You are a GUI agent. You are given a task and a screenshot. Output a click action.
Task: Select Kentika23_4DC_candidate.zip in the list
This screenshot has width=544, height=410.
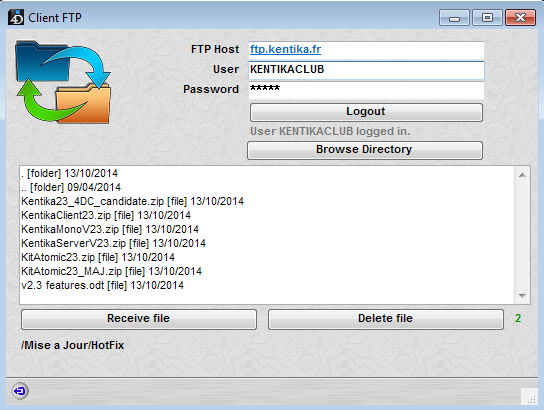pyautogui.click(x=133, y=201)
